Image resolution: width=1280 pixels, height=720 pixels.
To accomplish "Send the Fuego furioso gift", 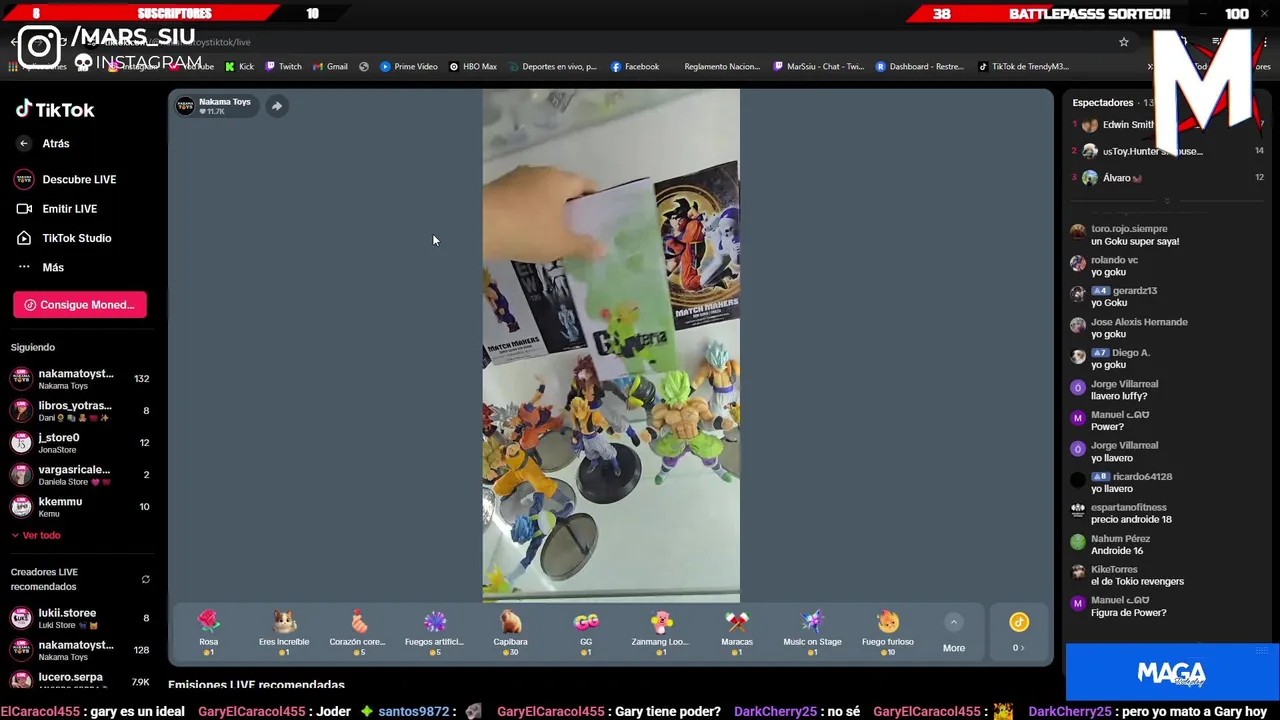I will click(x=888, y=633).
